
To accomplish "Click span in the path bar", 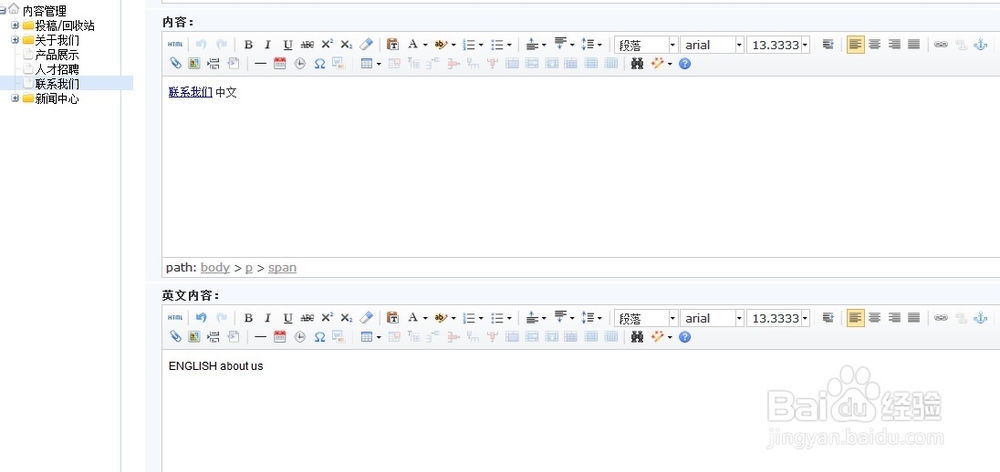I will tap(282, 268).
